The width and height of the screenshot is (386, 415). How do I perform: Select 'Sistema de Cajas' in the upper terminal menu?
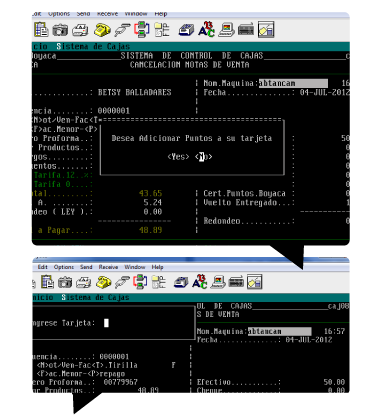click(93, 46)
